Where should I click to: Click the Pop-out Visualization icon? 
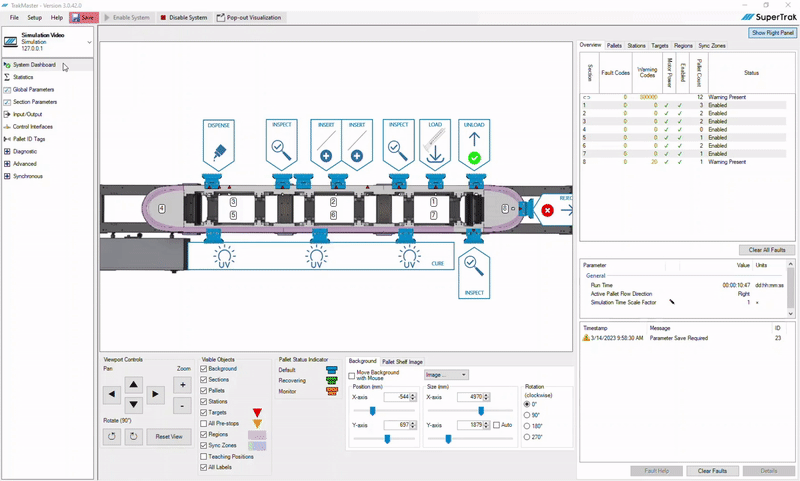[x=220, y=17]
